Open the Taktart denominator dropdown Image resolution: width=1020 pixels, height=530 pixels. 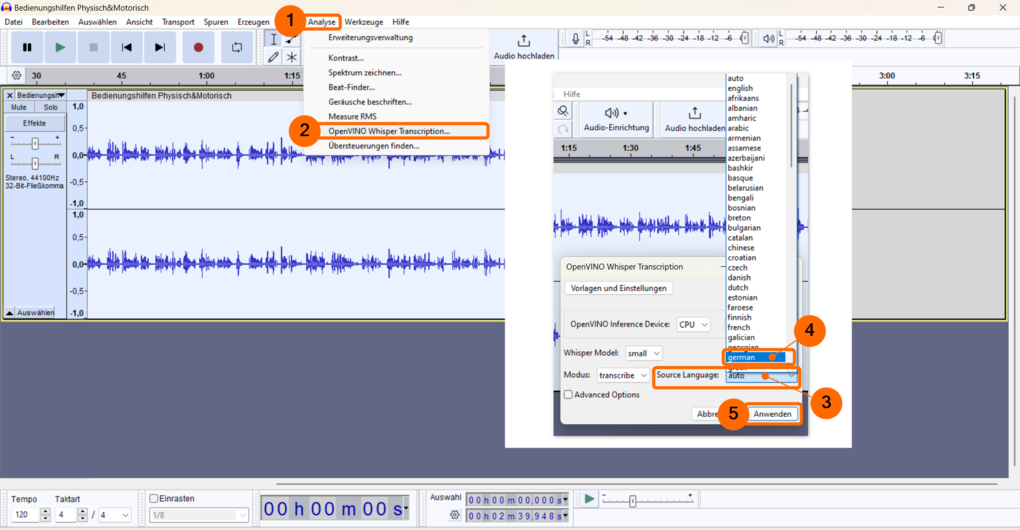tap(114, 515)
